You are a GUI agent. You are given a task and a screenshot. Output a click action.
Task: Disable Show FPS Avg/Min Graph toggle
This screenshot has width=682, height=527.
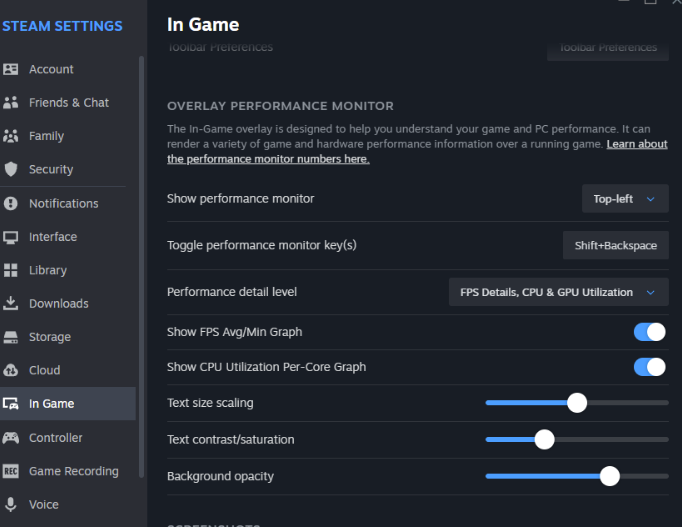649,332
